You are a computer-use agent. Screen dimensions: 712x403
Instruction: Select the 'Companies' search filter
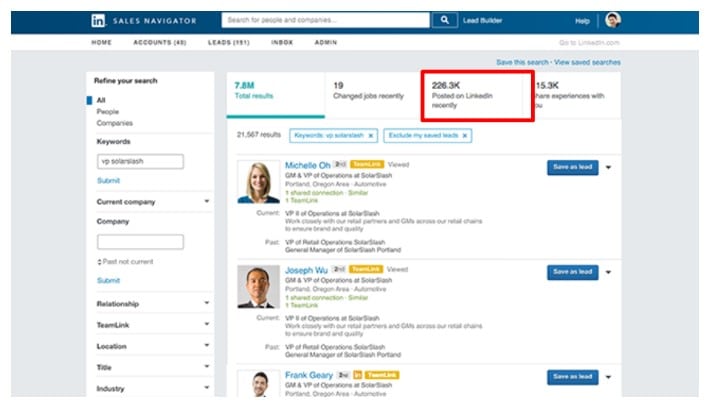(114, 123)
